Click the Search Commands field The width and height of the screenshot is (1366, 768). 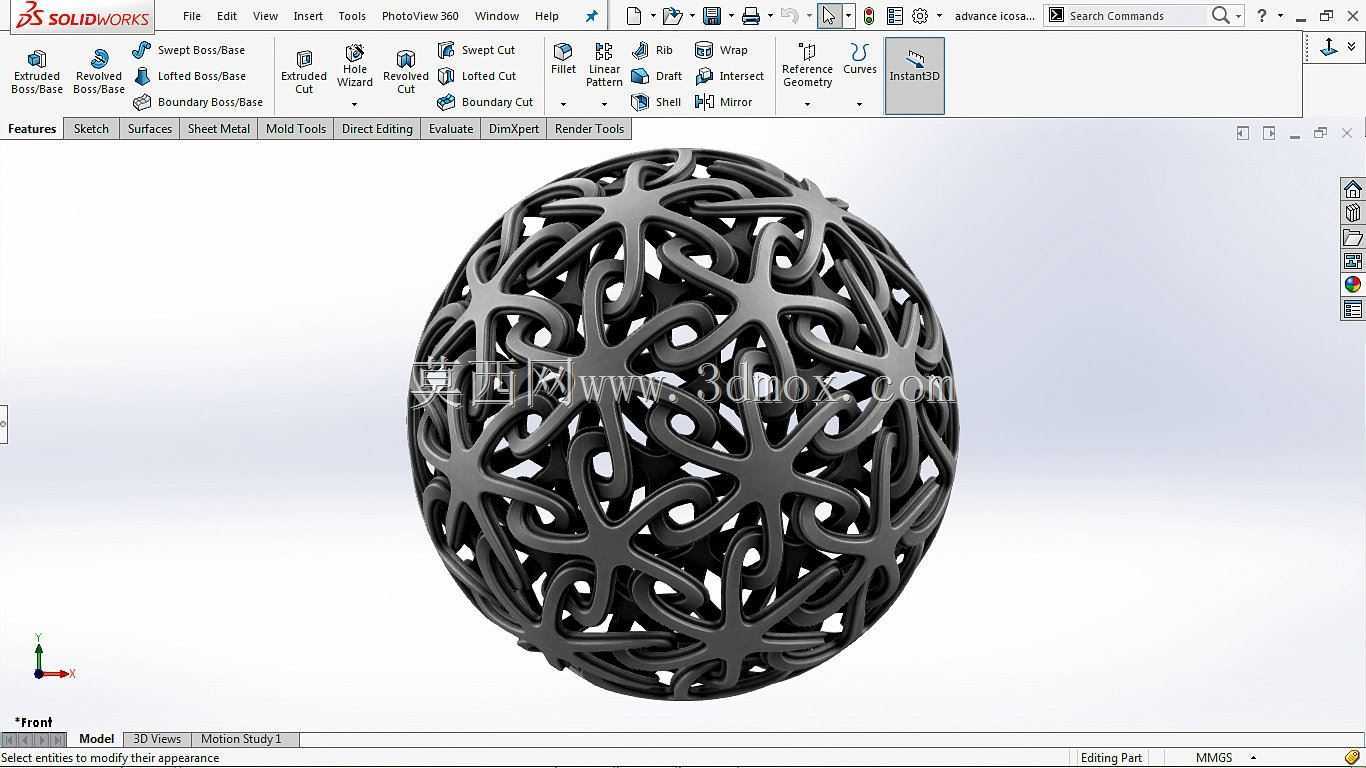click(x=1136, y=16)
